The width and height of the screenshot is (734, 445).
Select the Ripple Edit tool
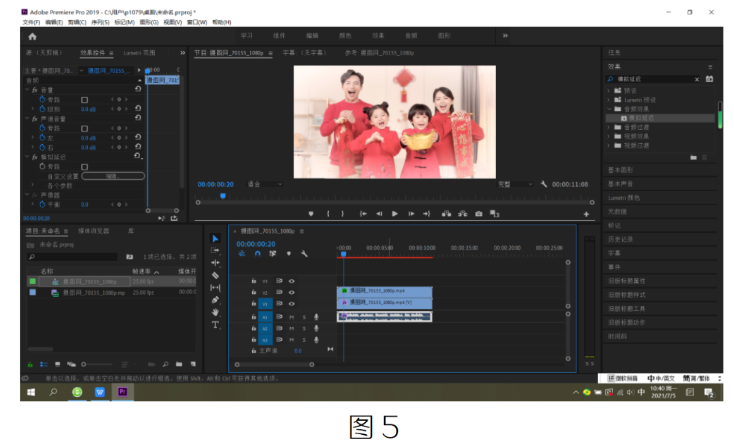215,263
